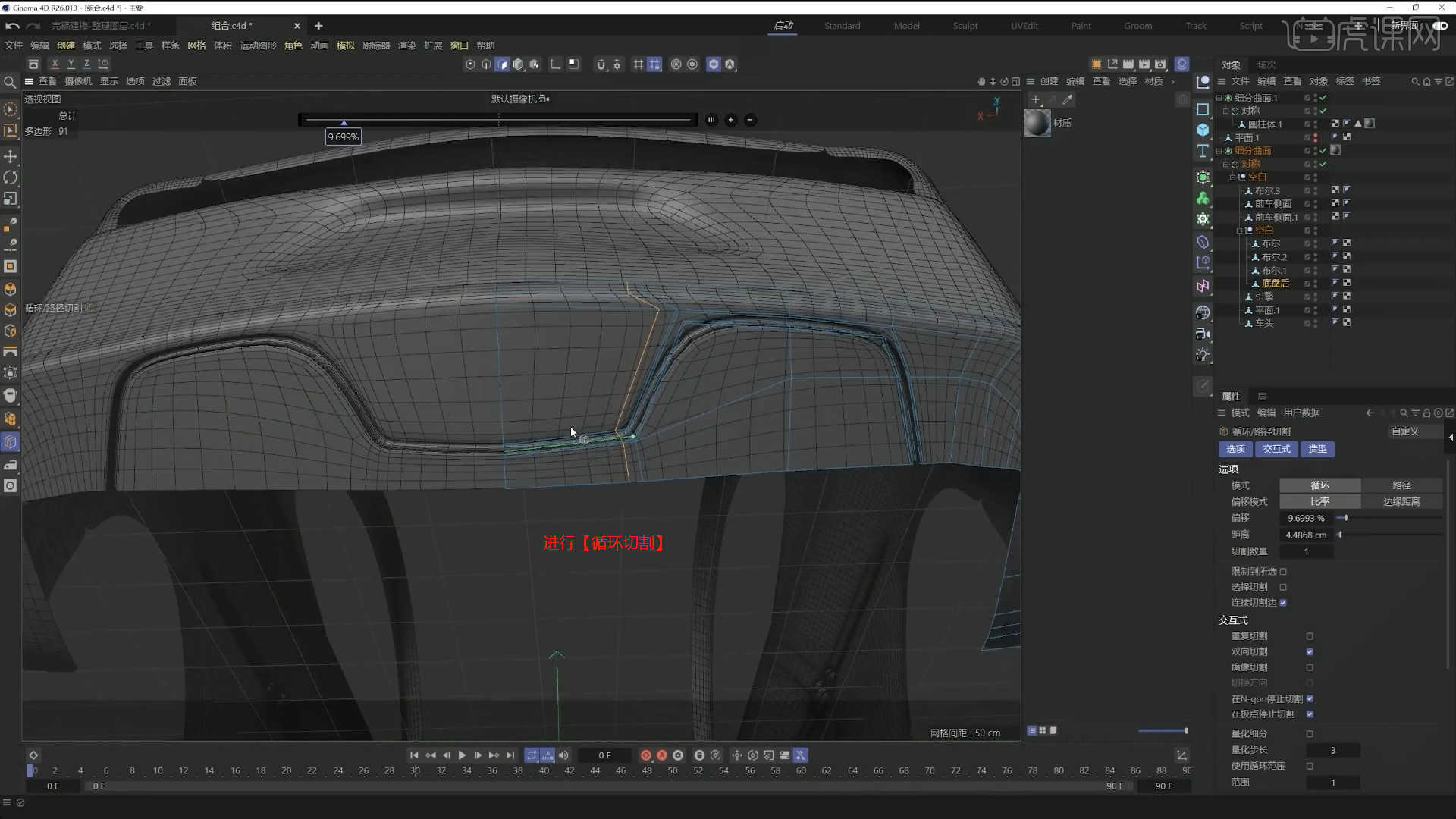Select the Scale tool in left toolbar
This screenshot has height=819, width=1456.
[11, 199]
